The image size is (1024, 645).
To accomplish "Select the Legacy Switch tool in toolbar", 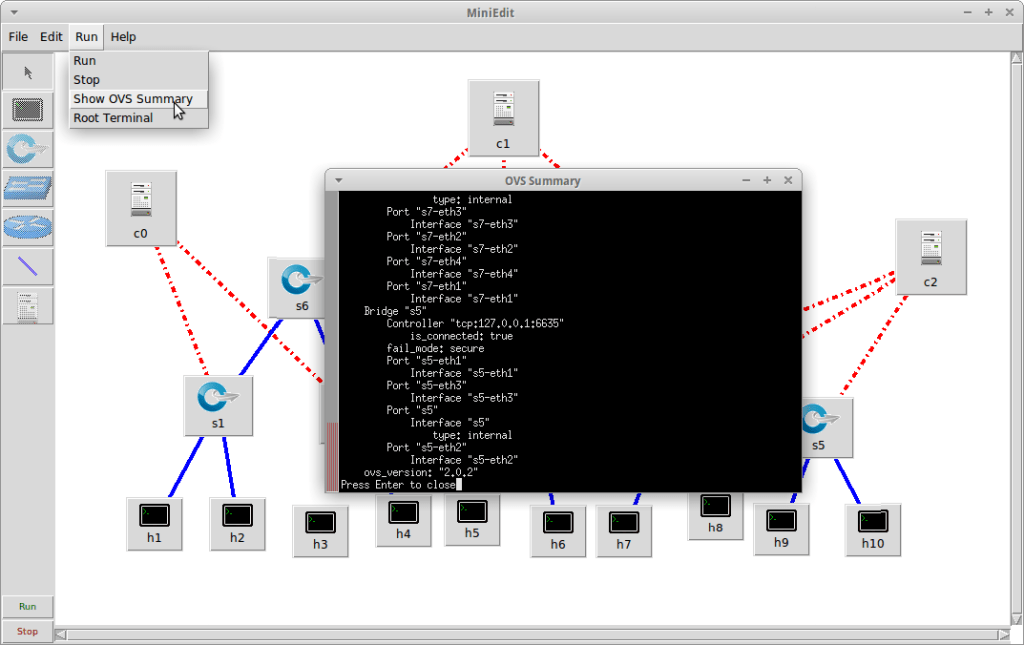I will tap(27, 188).
